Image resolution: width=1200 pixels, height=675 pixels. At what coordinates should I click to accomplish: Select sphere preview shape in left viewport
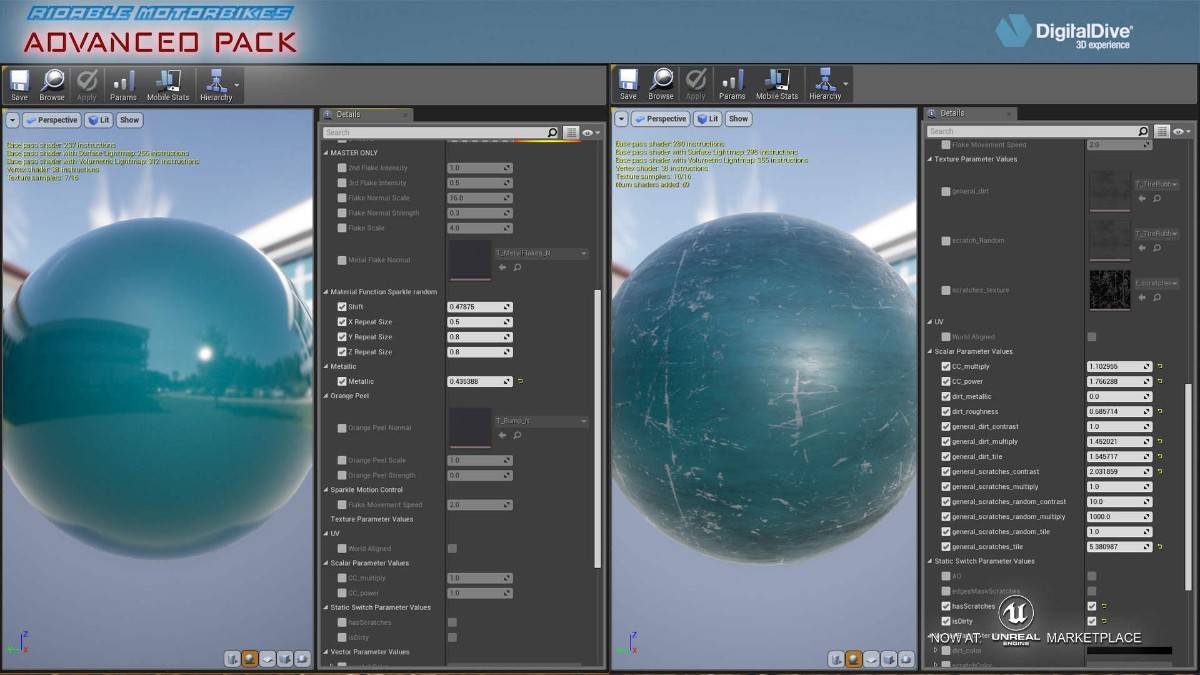(x=250, y=659)
